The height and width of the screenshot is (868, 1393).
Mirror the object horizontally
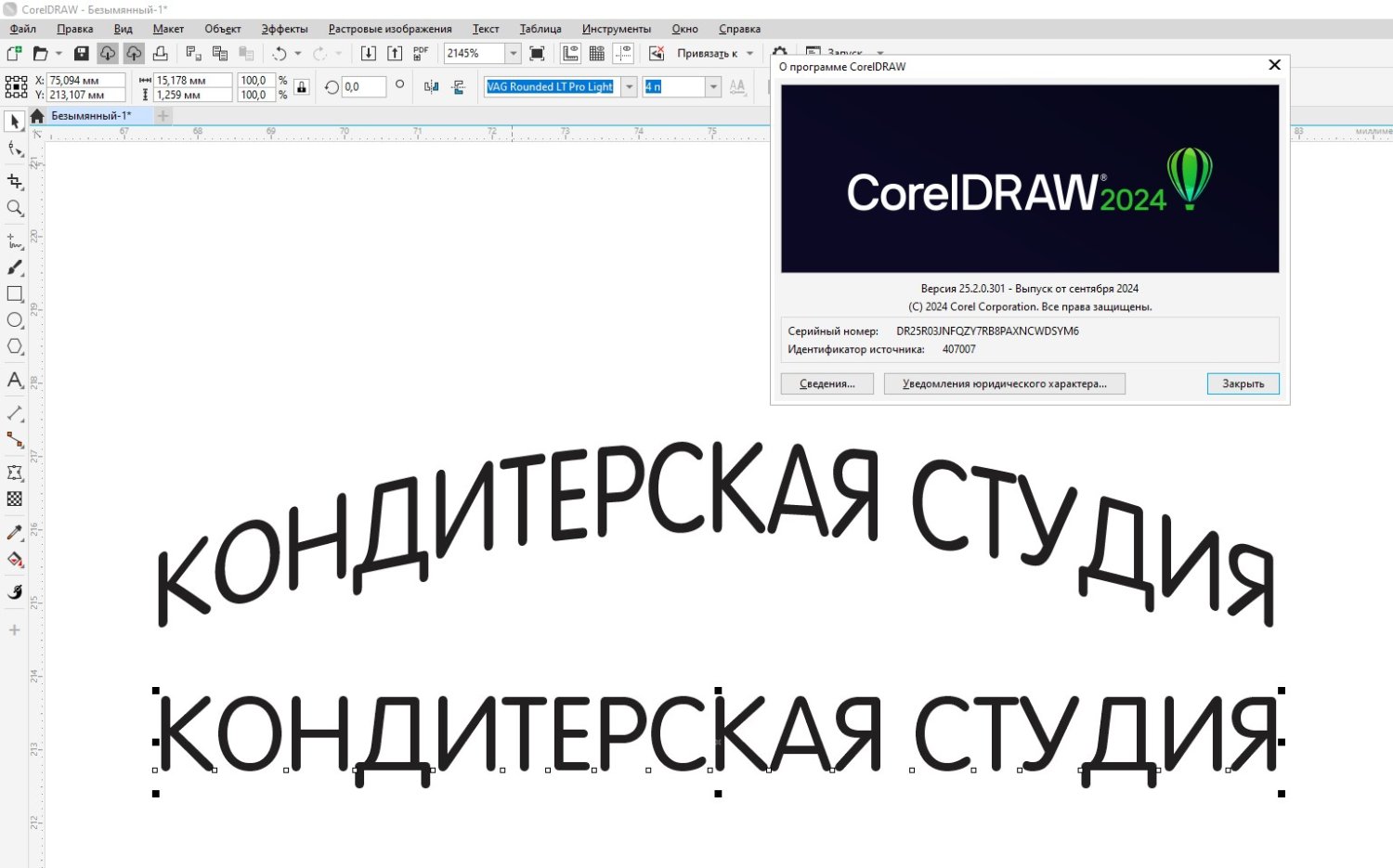point(431,87)
